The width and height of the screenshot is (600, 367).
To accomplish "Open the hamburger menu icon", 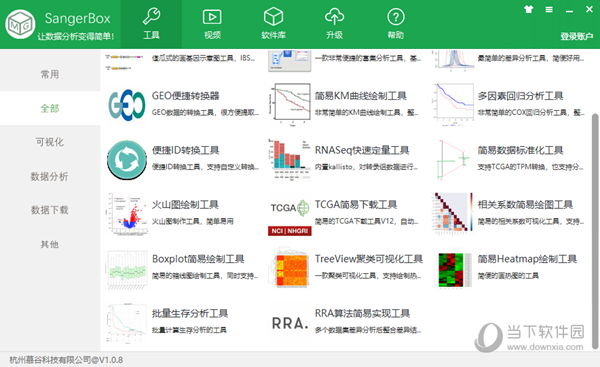I will (549, 10).
